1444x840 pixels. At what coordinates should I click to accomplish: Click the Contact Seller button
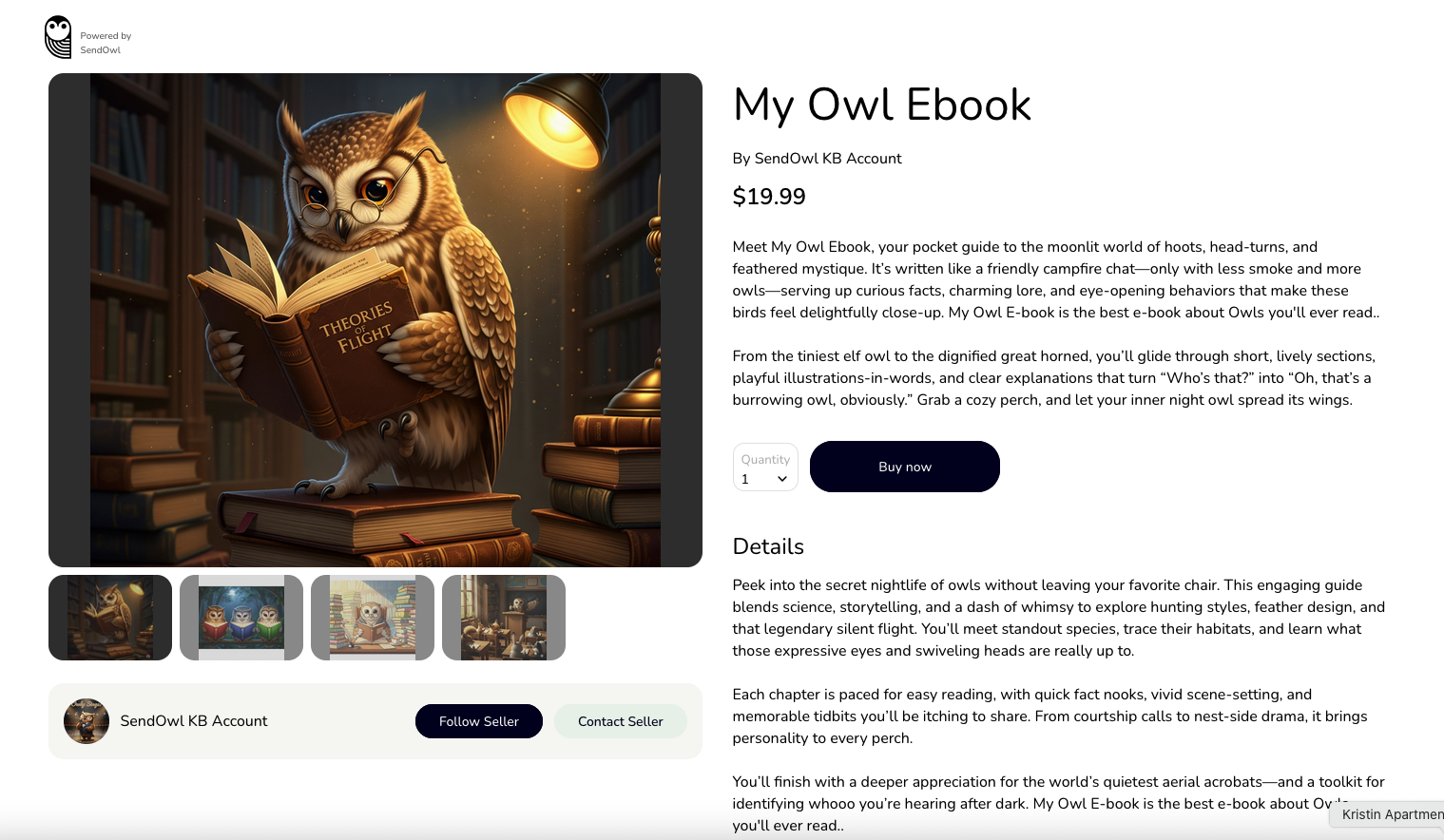(621, 721)
